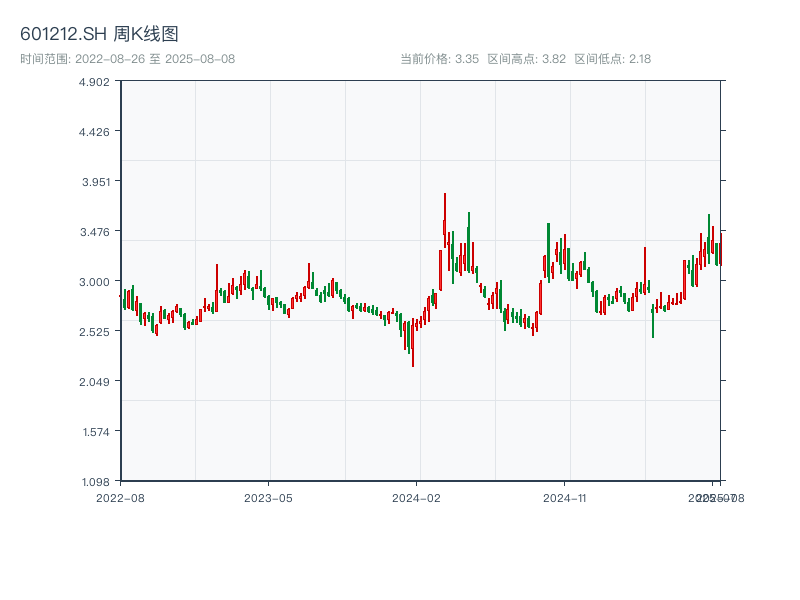Screen dimensions: 800x600
Task: Click the 2.049 y-axis label
Action: (94, 382)
